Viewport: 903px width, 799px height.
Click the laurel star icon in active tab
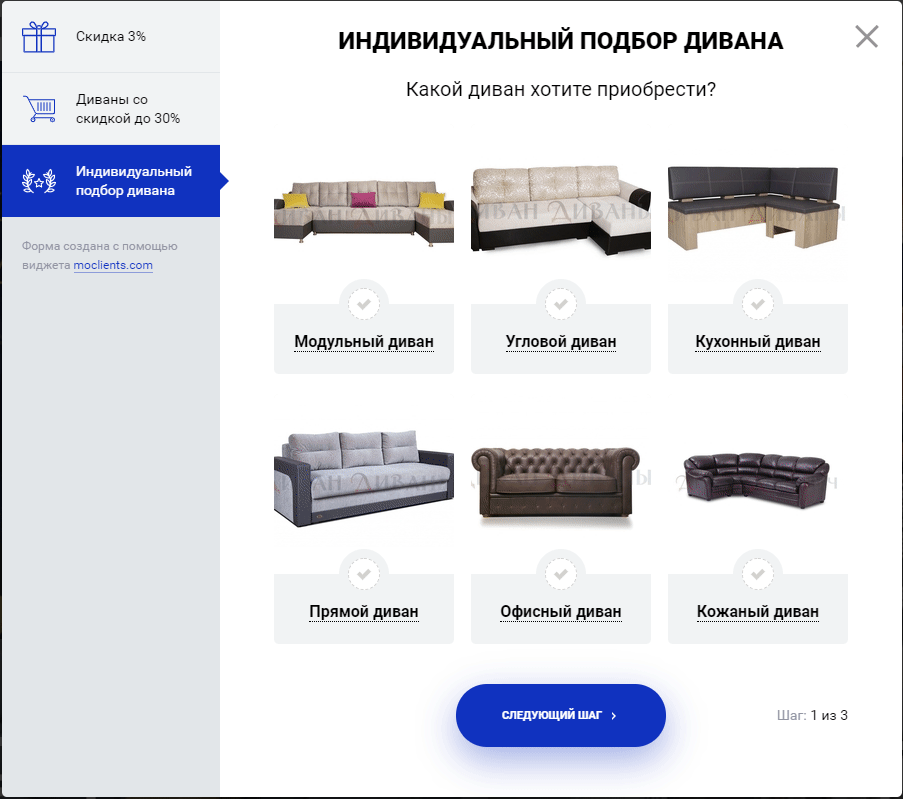39,181
